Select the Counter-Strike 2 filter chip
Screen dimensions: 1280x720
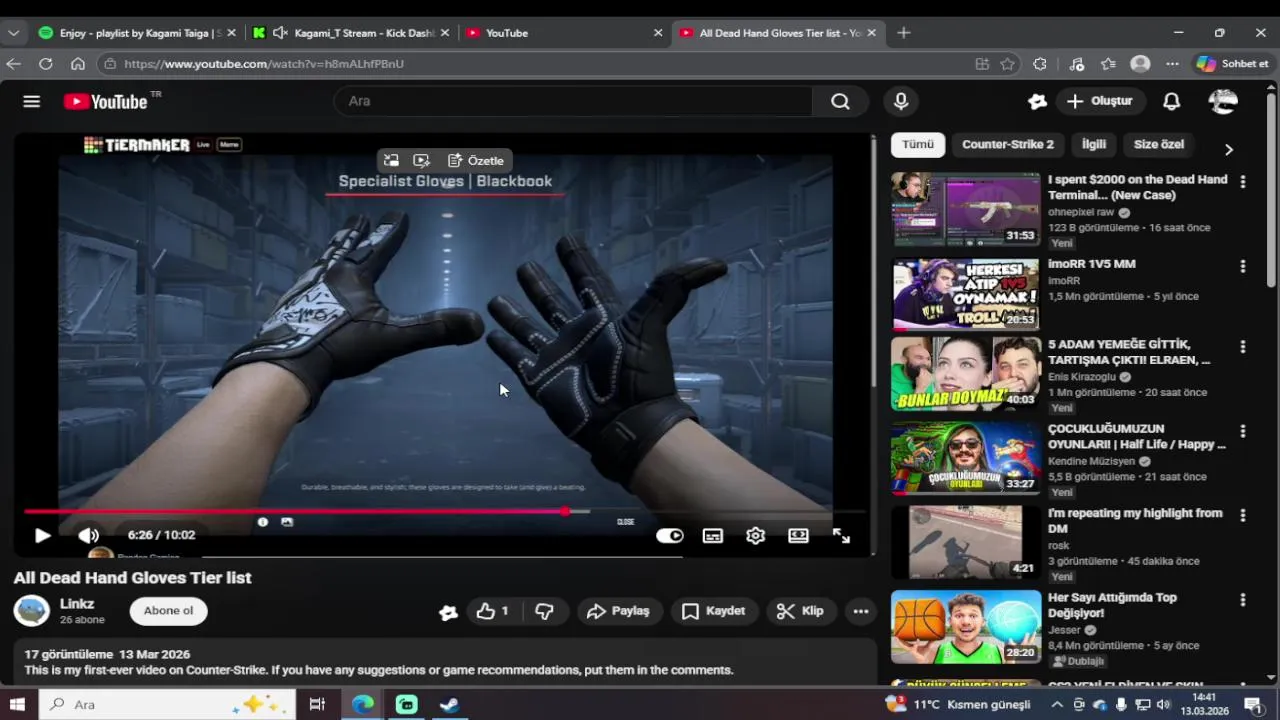coord(1007,144)
